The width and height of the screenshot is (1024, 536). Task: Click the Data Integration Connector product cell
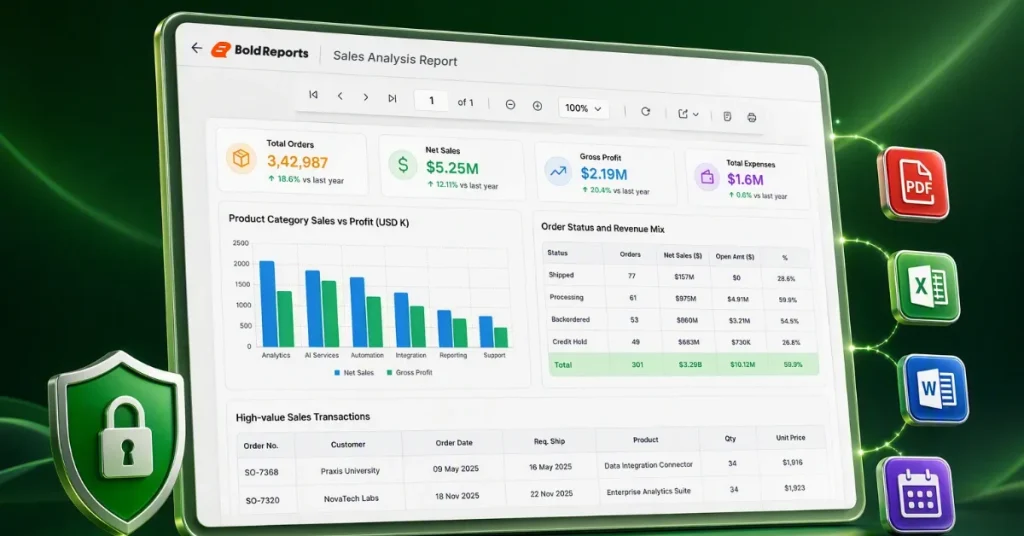tap(648, 465)
